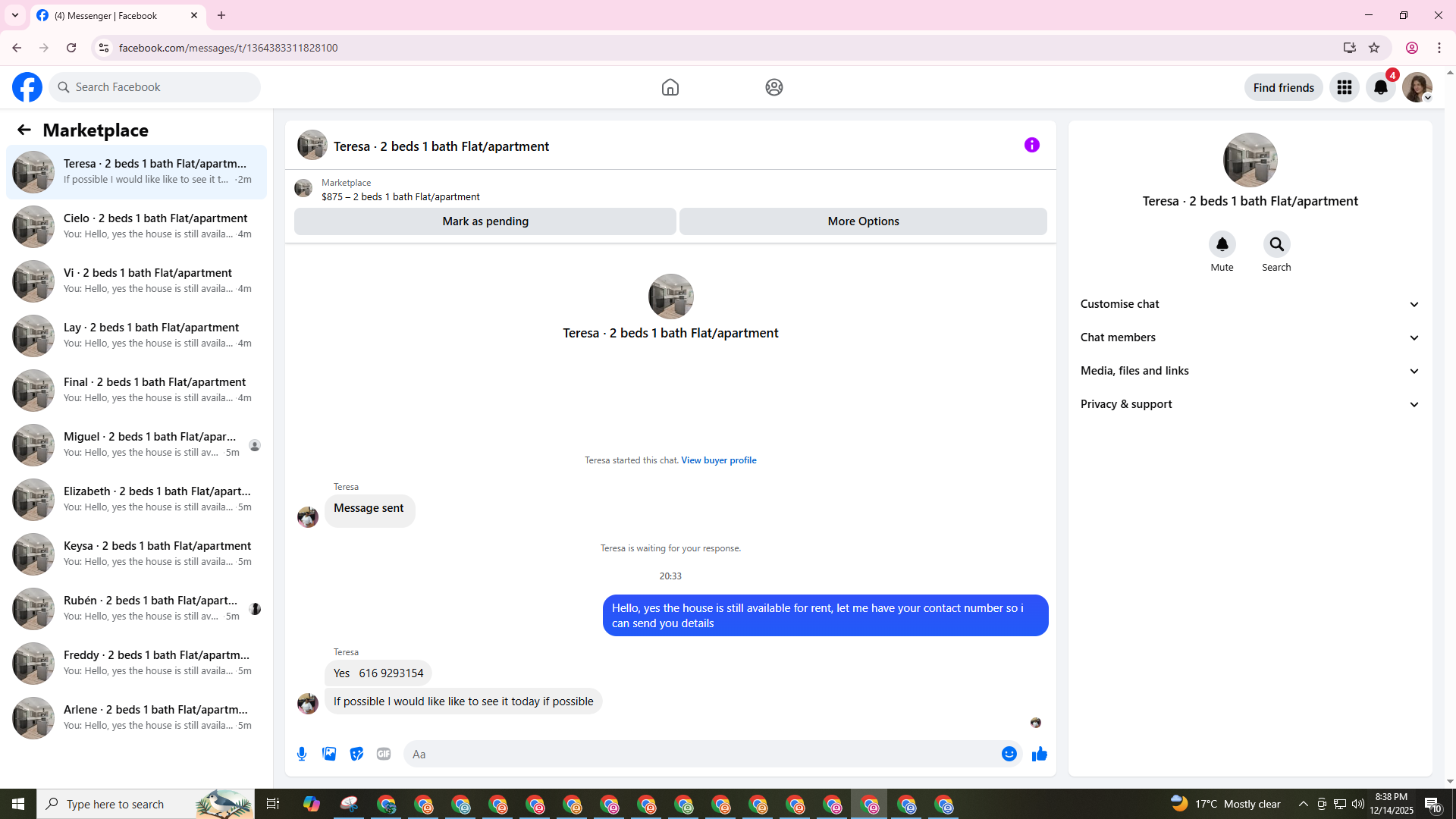The height and width of the screenshot is (819, 1456).
Task: Expand the Customise chat section
Action: [x=1249, y=304]
